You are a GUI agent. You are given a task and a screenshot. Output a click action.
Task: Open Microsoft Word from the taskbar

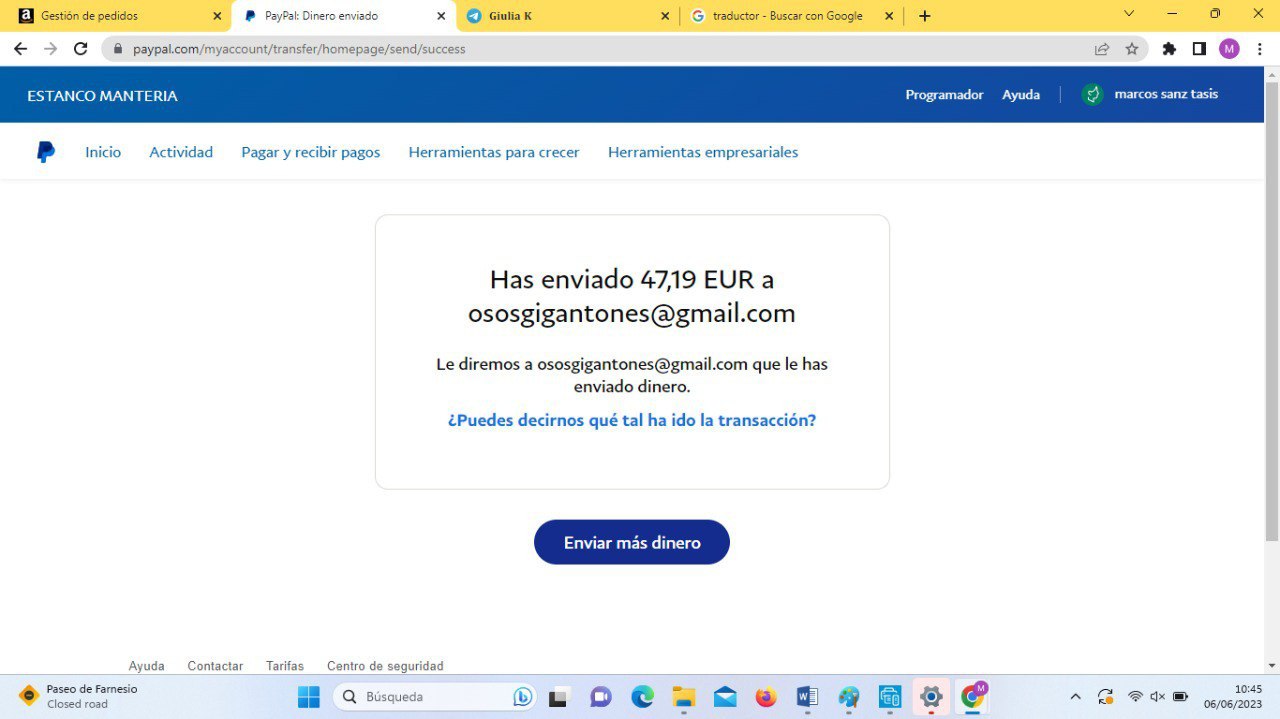tap(807, 697)
